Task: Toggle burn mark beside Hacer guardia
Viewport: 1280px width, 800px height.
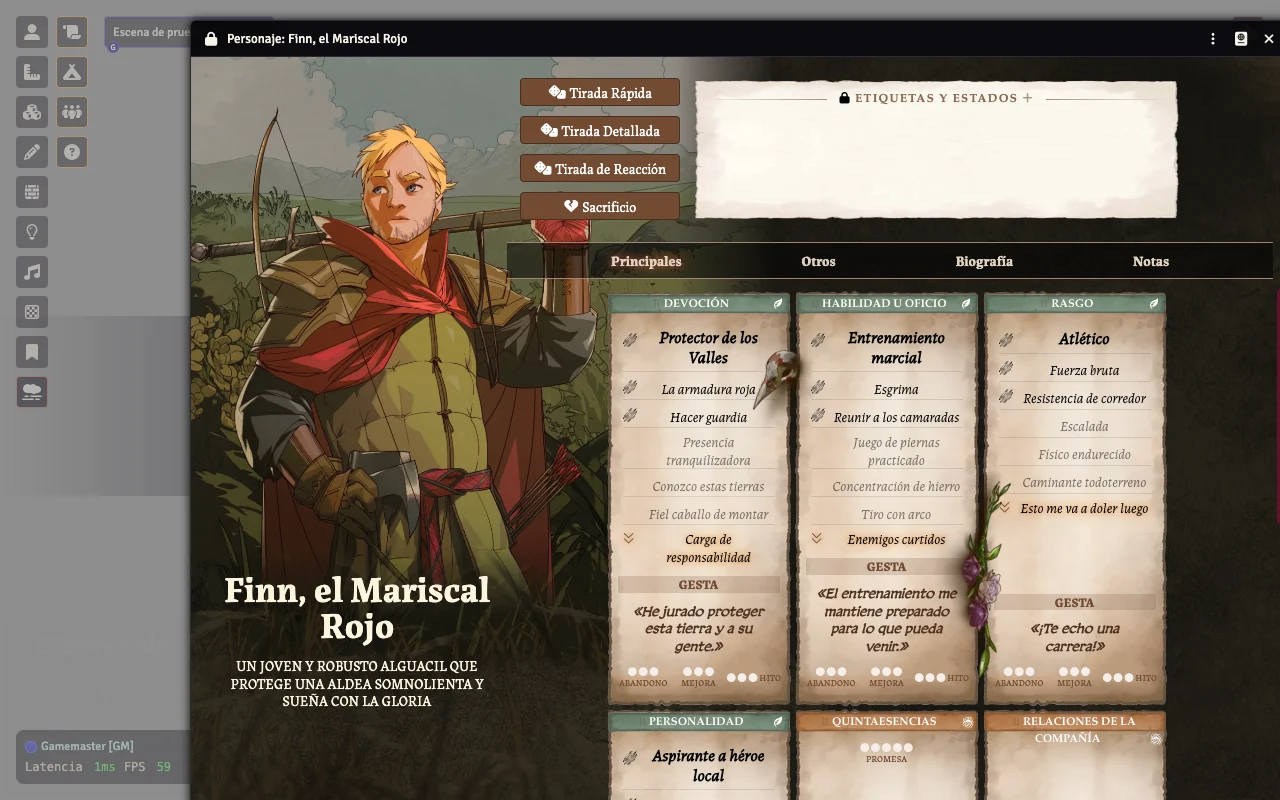Action: coord(630,415)
